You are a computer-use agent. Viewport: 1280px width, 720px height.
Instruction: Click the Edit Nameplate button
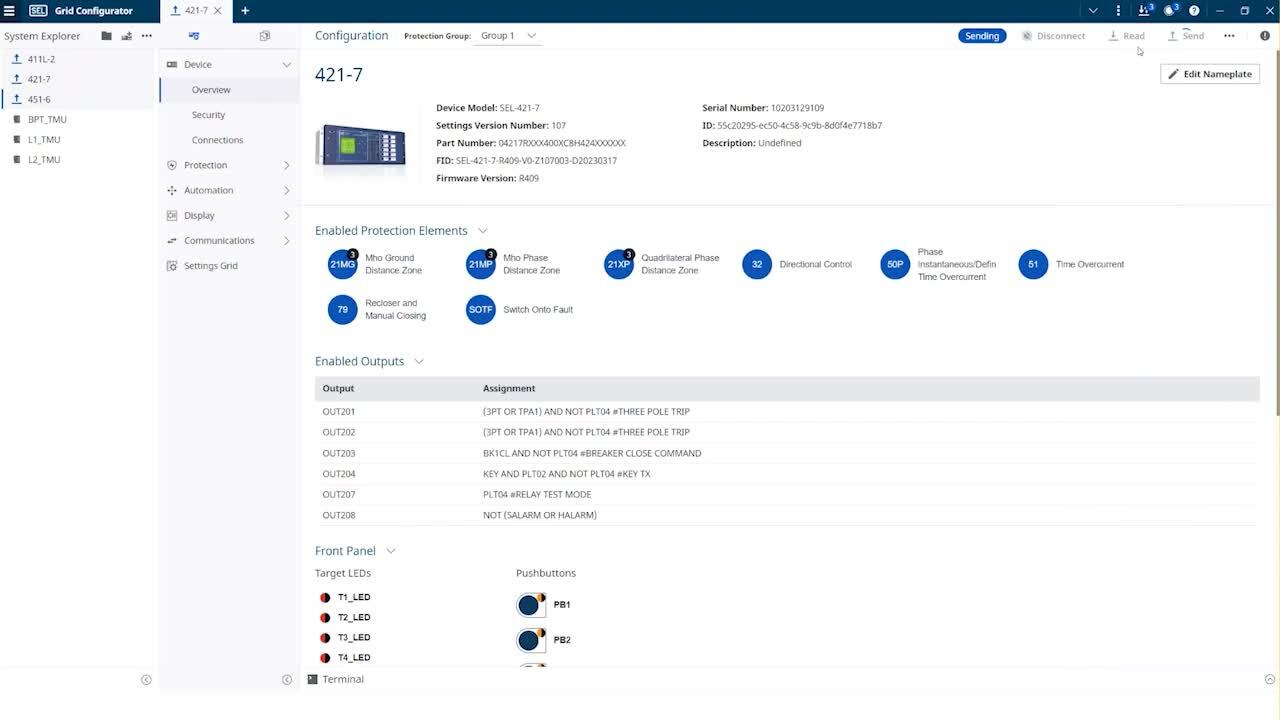pyautogui.click(x=1209, y=74)
